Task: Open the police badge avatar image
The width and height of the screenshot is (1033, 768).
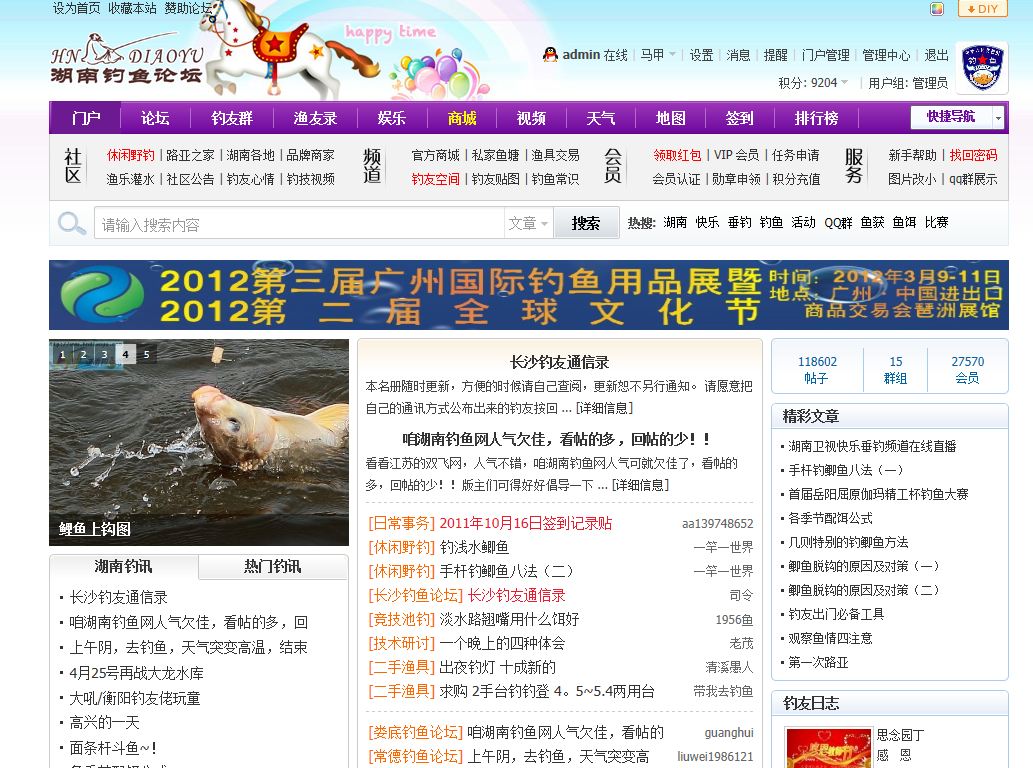Action: pyautogui.click(x=982, y=67)
